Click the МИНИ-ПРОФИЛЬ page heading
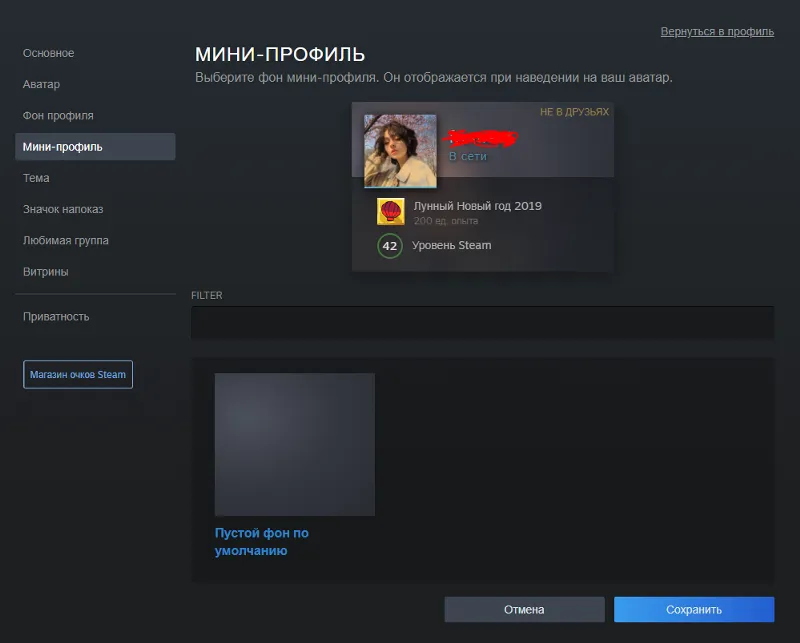 click(x=280, y=54)
